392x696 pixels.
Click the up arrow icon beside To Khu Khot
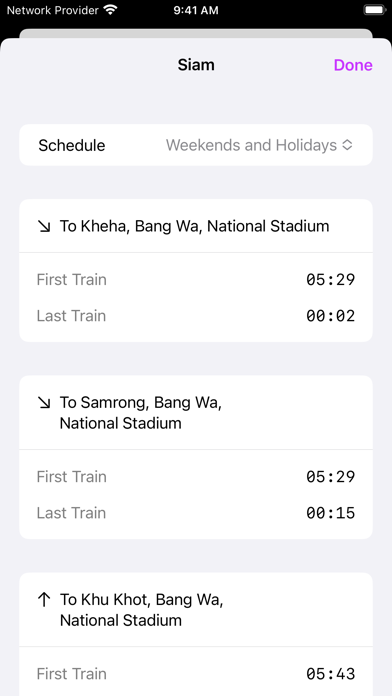click(44, 600)
